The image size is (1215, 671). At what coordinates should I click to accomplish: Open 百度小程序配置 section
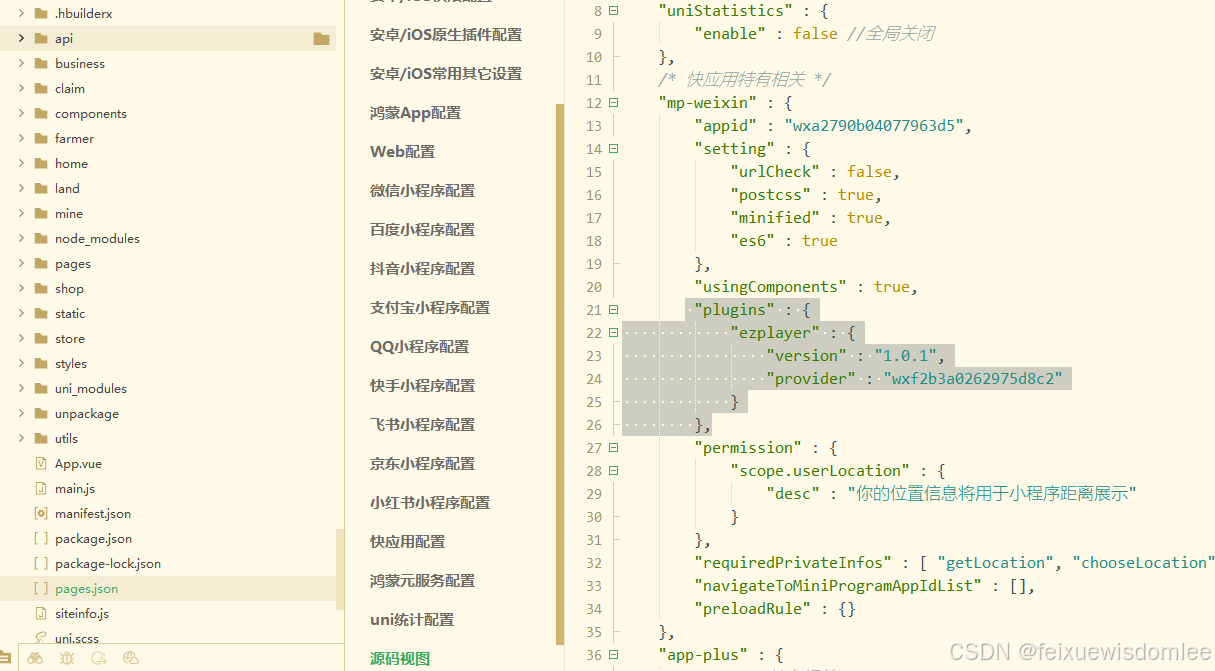[423, 230]
